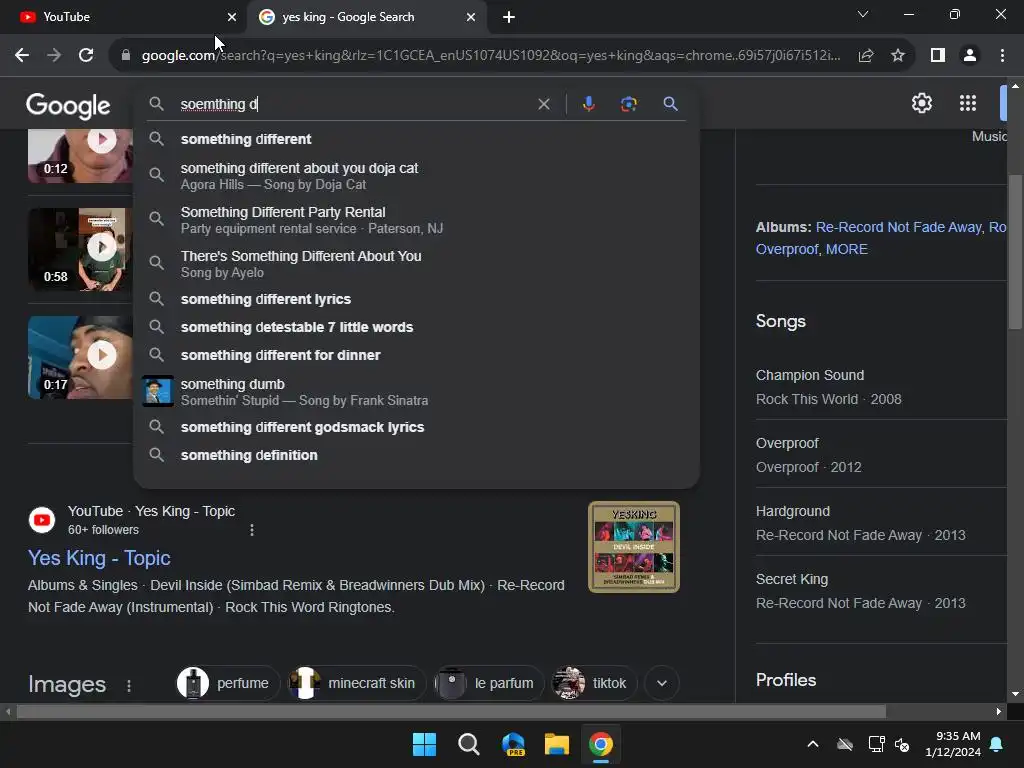1024x768 pixels.
Task: Open Google quick settings gear
Action: click(921, 103)
